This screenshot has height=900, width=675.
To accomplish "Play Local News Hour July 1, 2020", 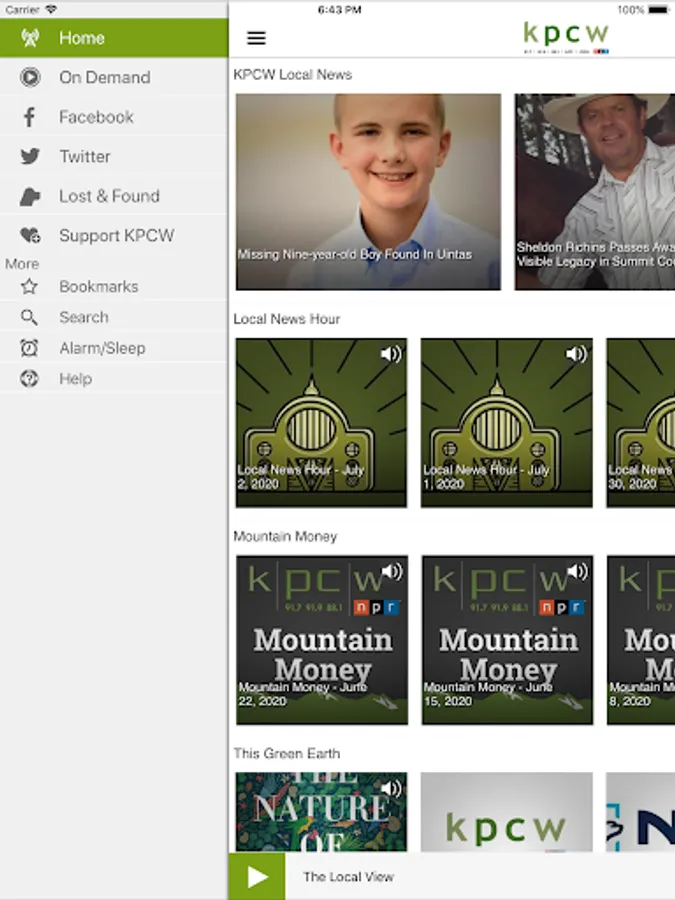I will tap(507, 423).
